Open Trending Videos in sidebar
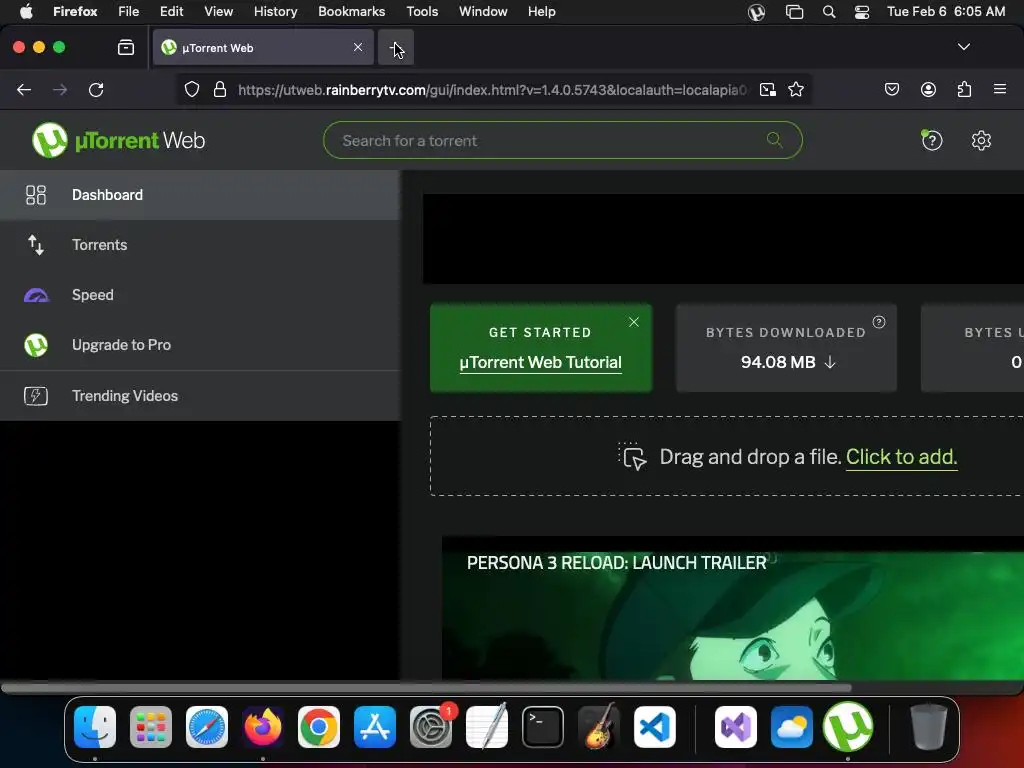 [x=200, y=396]
